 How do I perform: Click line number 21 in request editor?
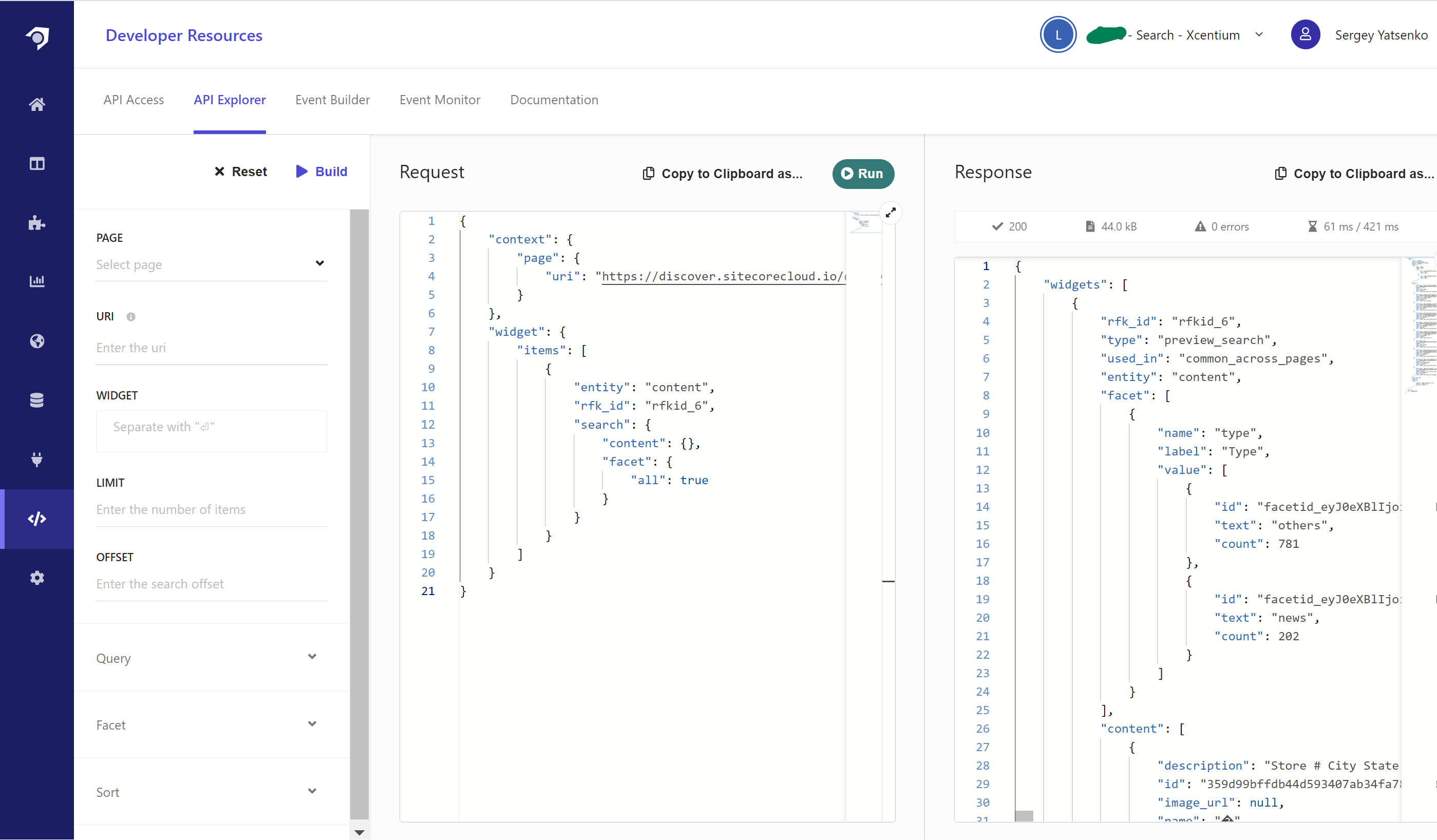[428, 591]
